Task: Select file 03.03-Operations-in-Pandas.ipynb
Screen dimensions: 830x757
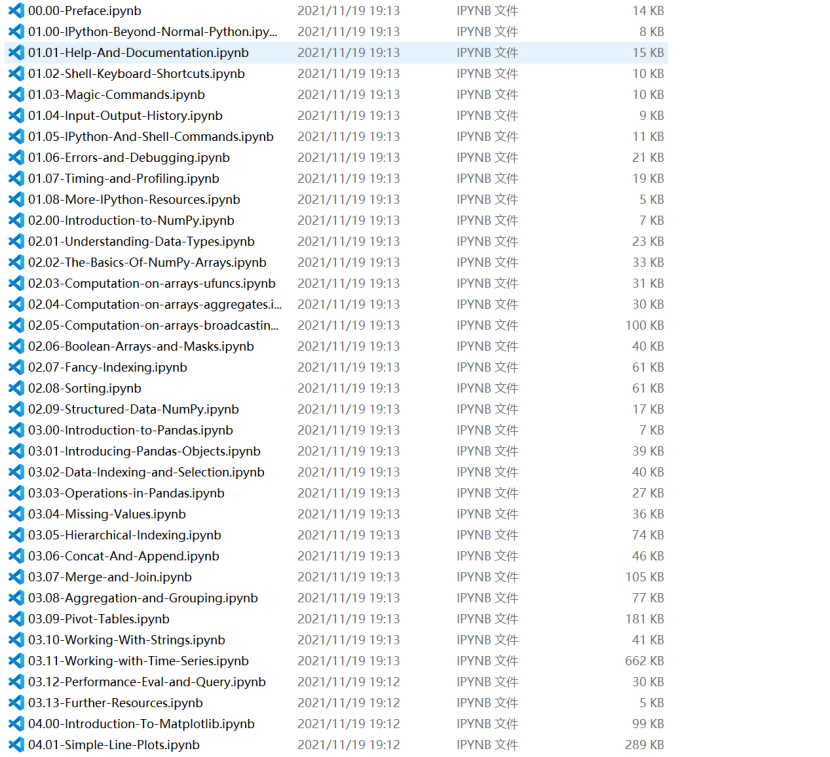Action: tap(126, 493)
